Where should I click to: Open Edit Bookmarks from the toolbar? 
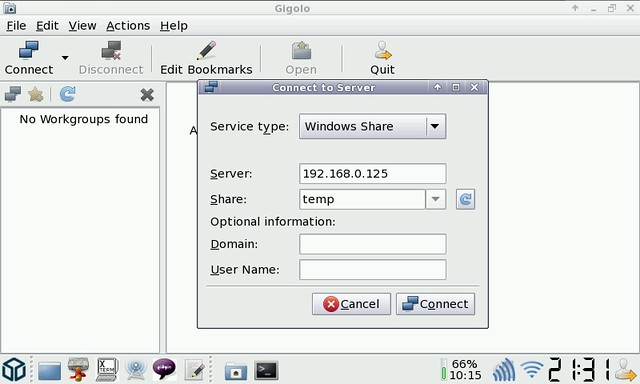[x=206, y=58]
